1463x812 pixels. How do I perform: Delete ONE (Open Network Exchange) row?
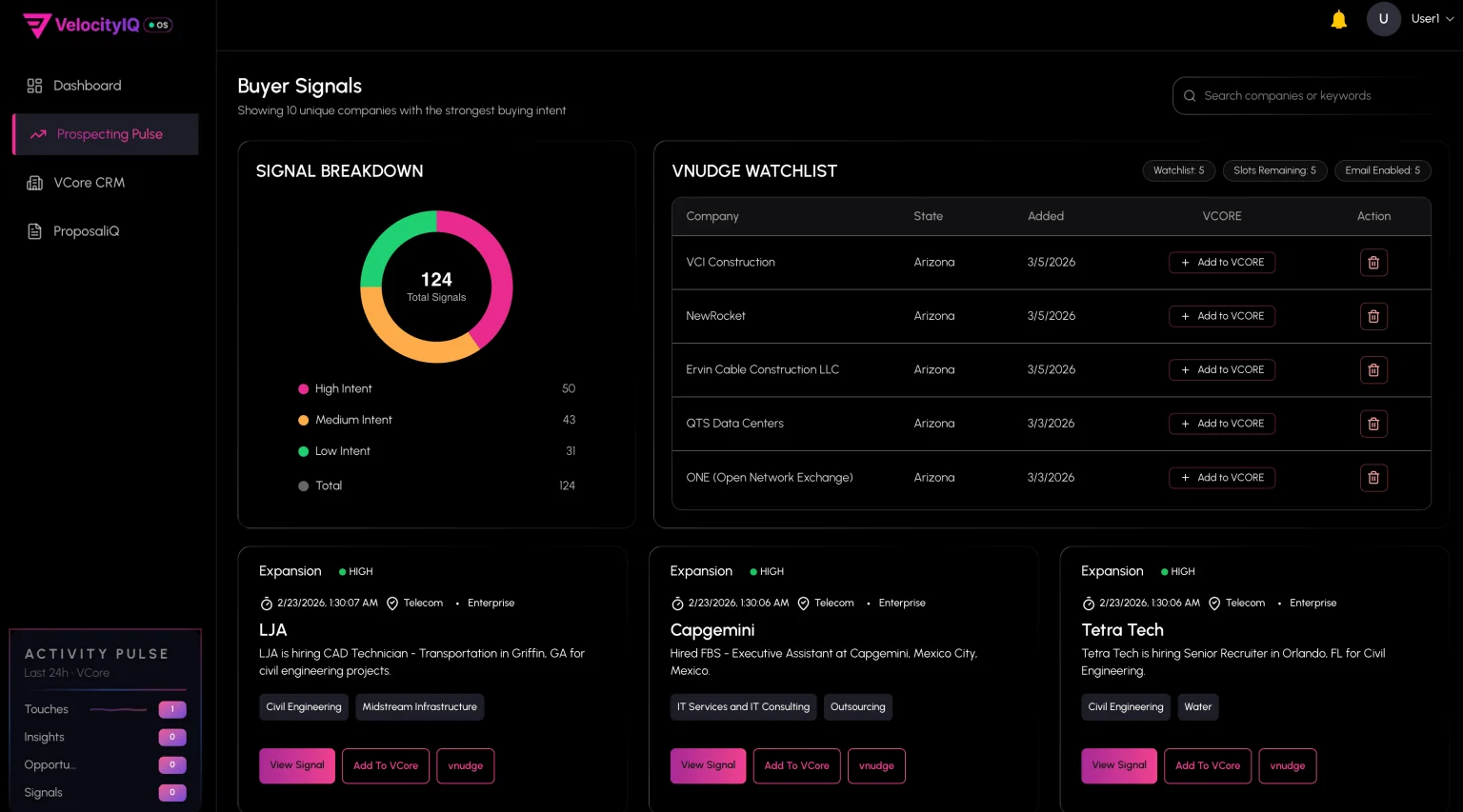pos(1373,478)
